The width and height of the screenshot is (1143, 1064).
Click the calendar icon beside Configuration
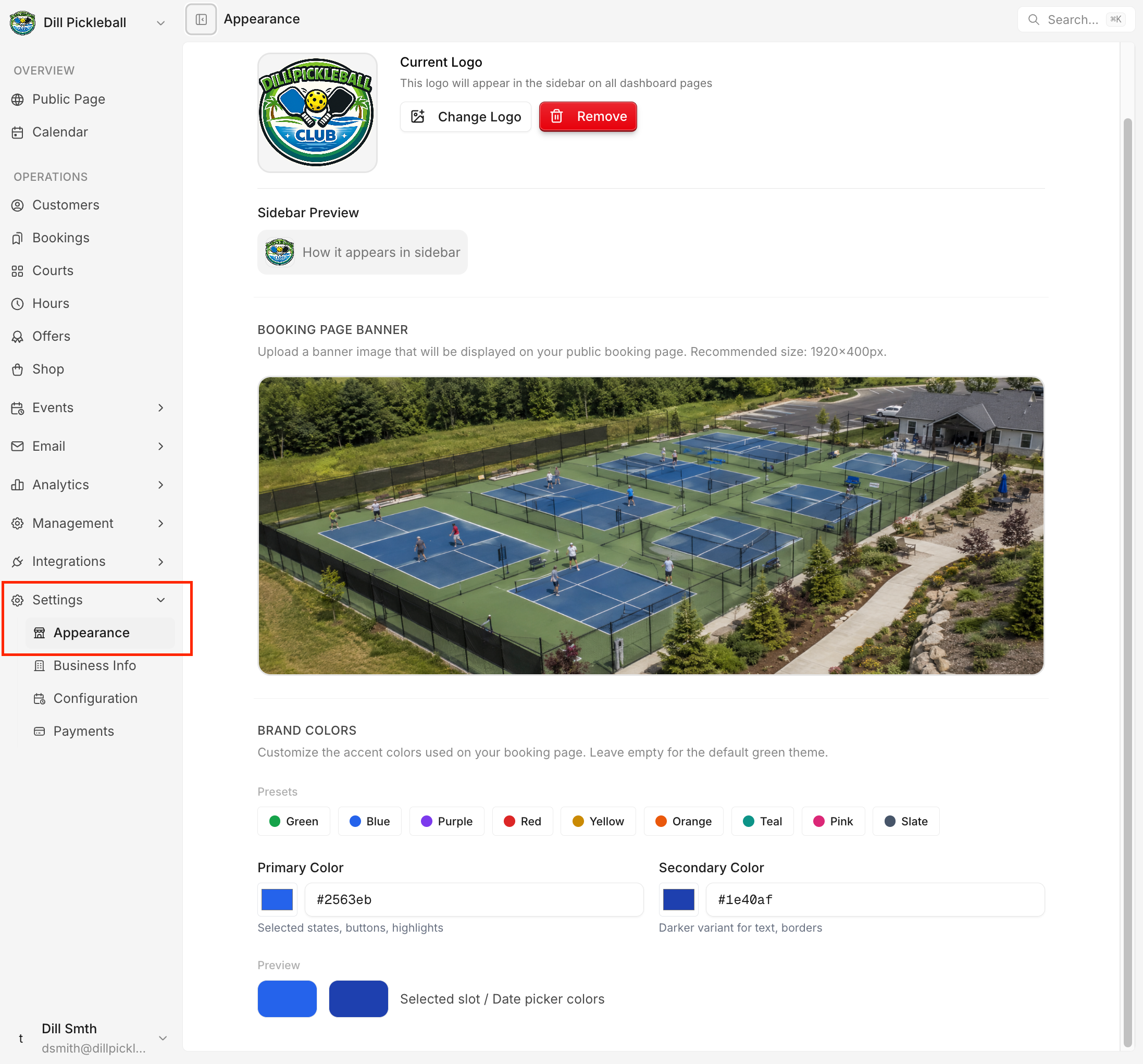coord(39,699)
